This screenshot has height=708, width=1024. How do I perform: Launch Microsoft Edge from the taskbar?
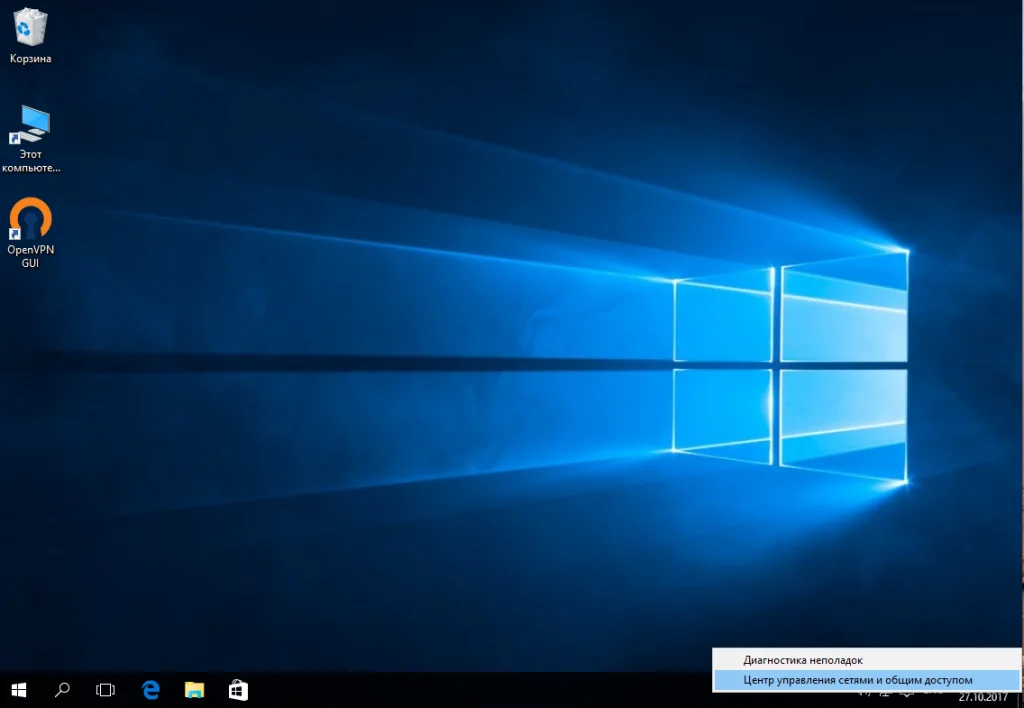point(151,690)
